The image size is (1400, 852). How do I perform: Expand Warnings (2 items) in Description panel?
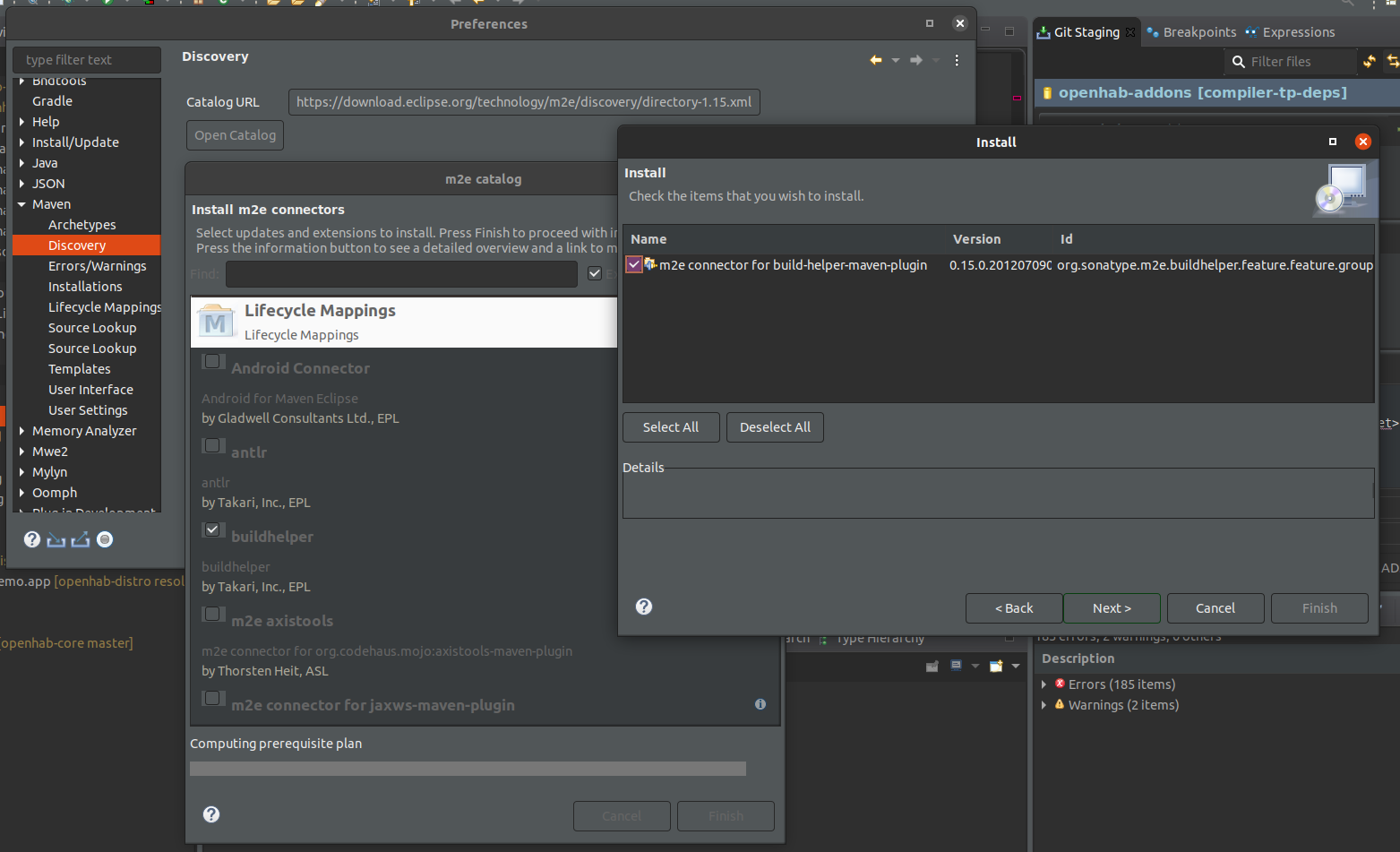(1044, 704)
